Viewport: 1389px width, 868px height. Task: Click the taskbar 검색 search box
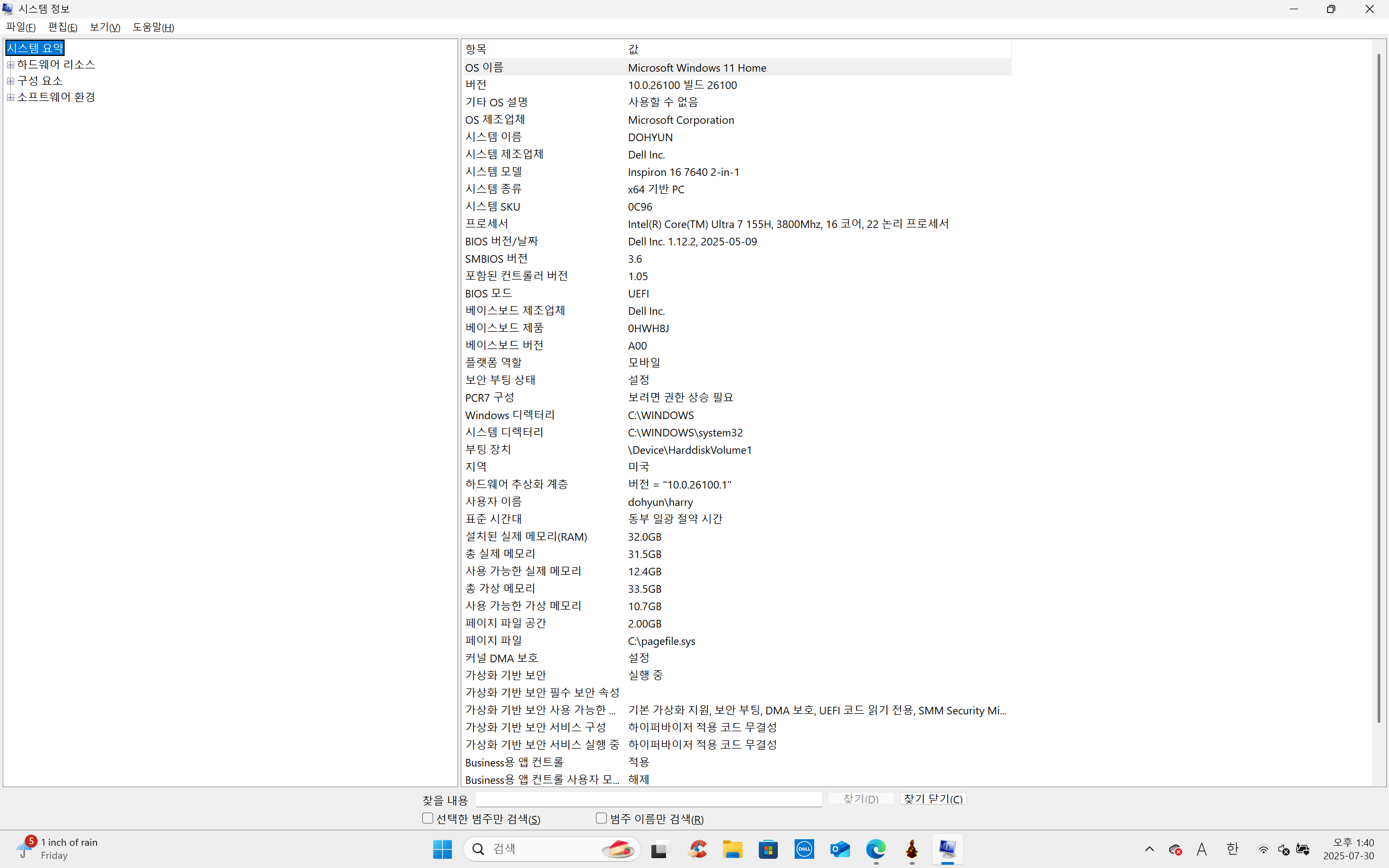pyautogui.click(x=551, y=848)
